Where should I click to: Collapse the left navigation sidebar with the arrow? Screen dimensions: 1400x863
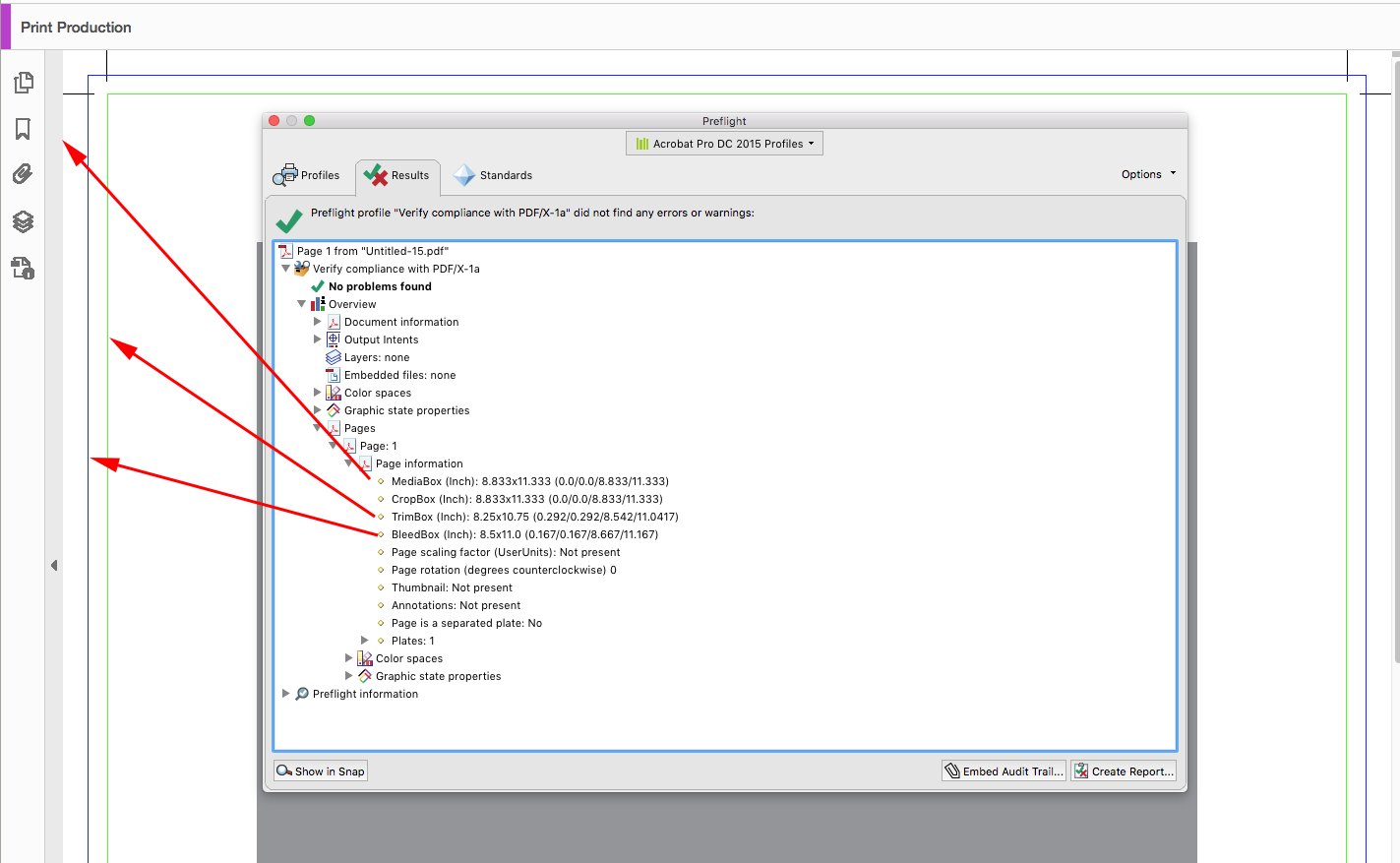54,565
